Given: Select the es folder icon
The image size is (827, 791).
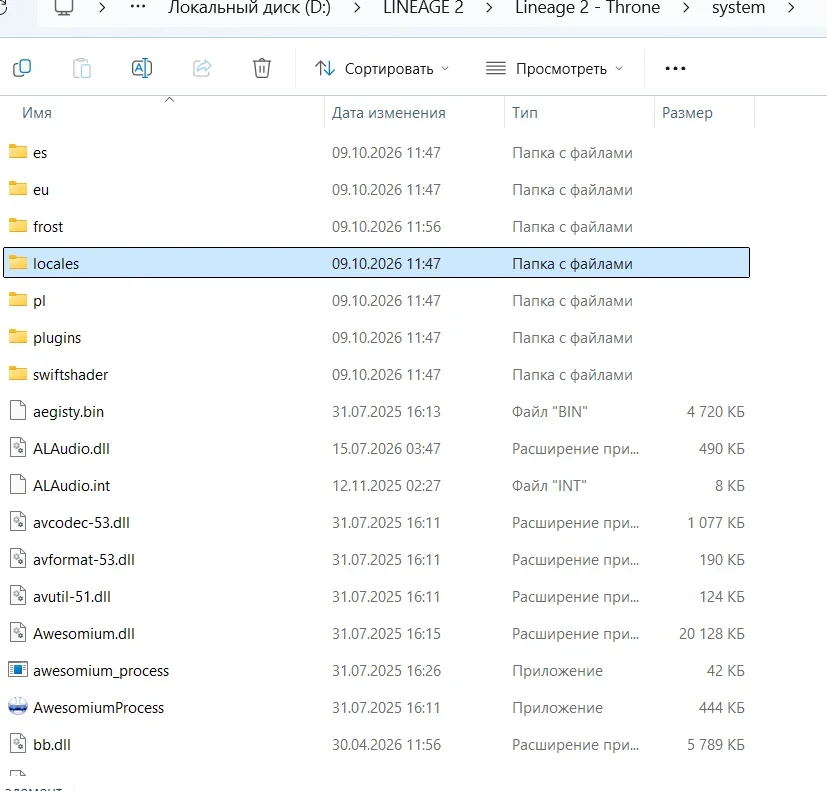Looking at the screenshot, I should pyautogui.click(x=18, y=152).
